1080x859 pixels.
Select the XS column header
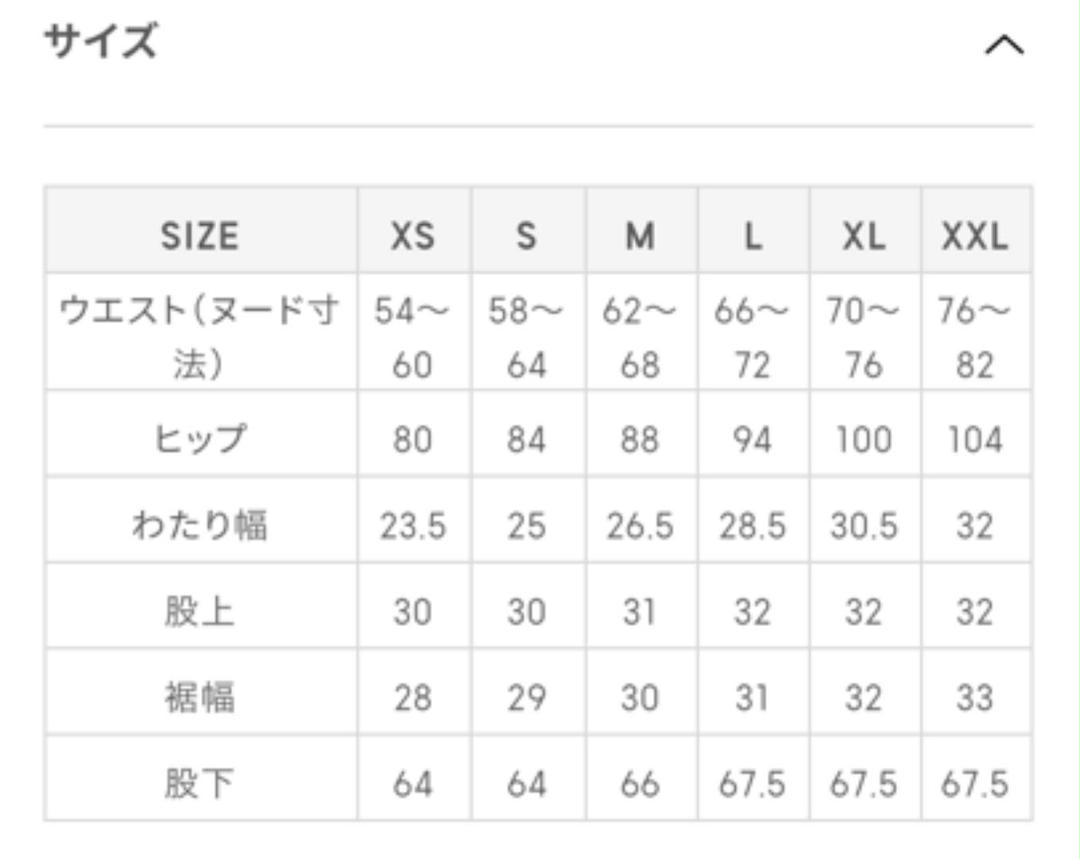(414, 231)
